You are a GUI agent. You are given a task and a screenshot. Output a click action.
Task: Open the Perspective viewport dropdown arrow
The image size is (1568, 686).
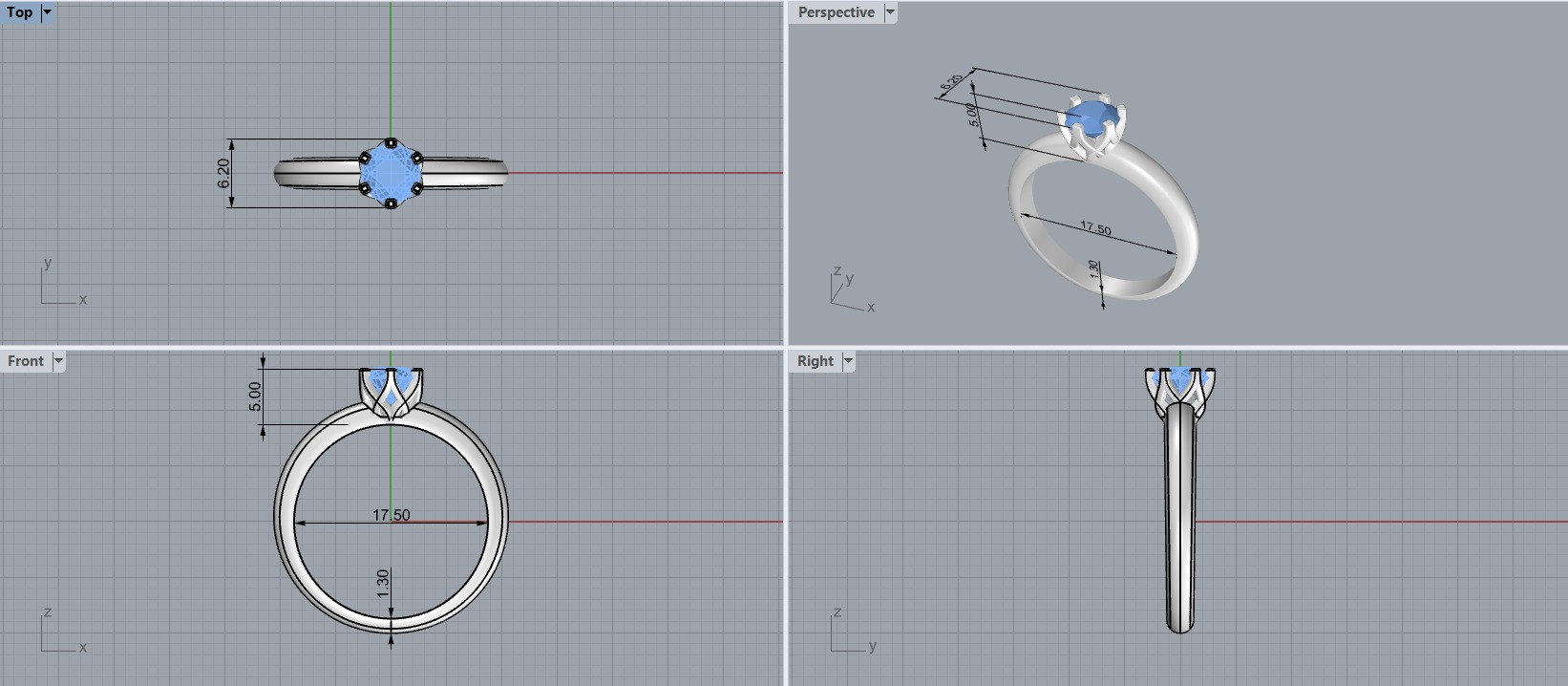point(890,12)
